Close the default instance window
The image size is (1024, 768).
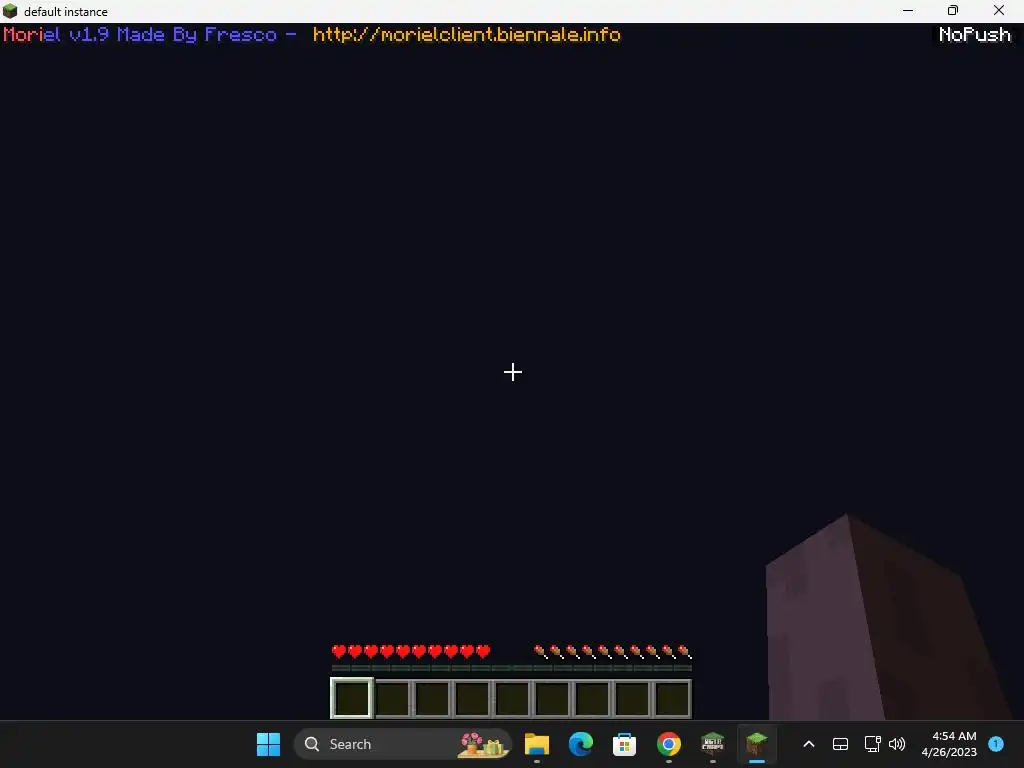pos(999,10)
